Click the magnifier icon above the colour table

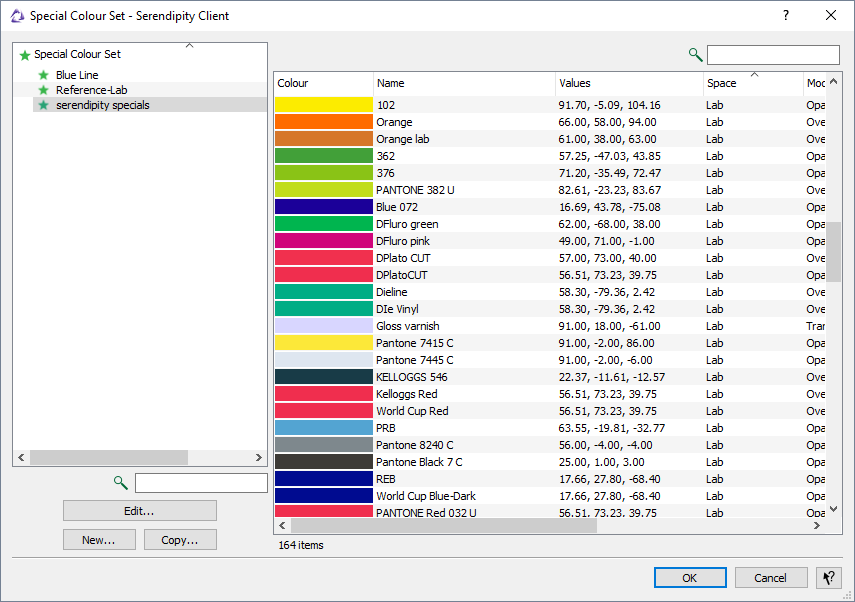(x=695, y=55)
